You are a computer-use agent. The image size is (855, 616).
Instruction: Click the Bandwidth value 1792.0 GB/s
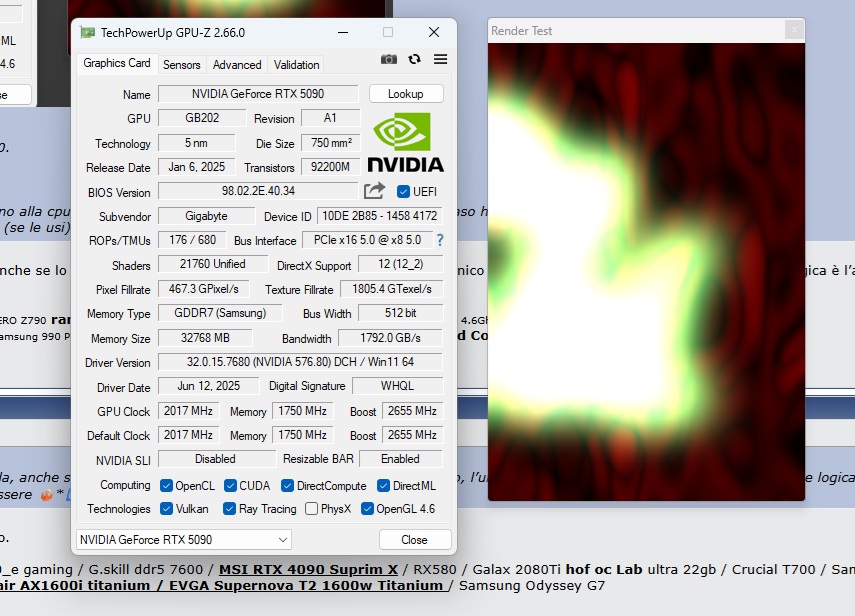coord(390,338)
